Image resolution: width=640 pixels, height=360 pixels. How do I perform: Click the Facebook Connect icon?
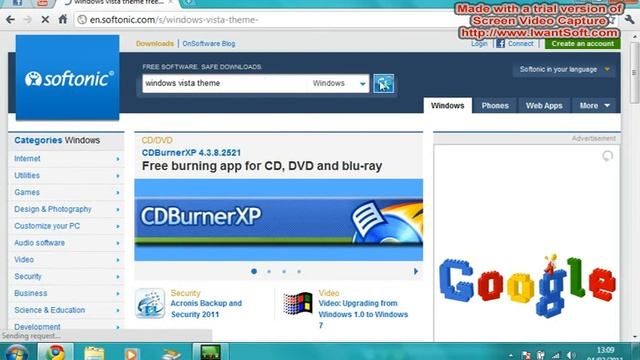[500, 43]
